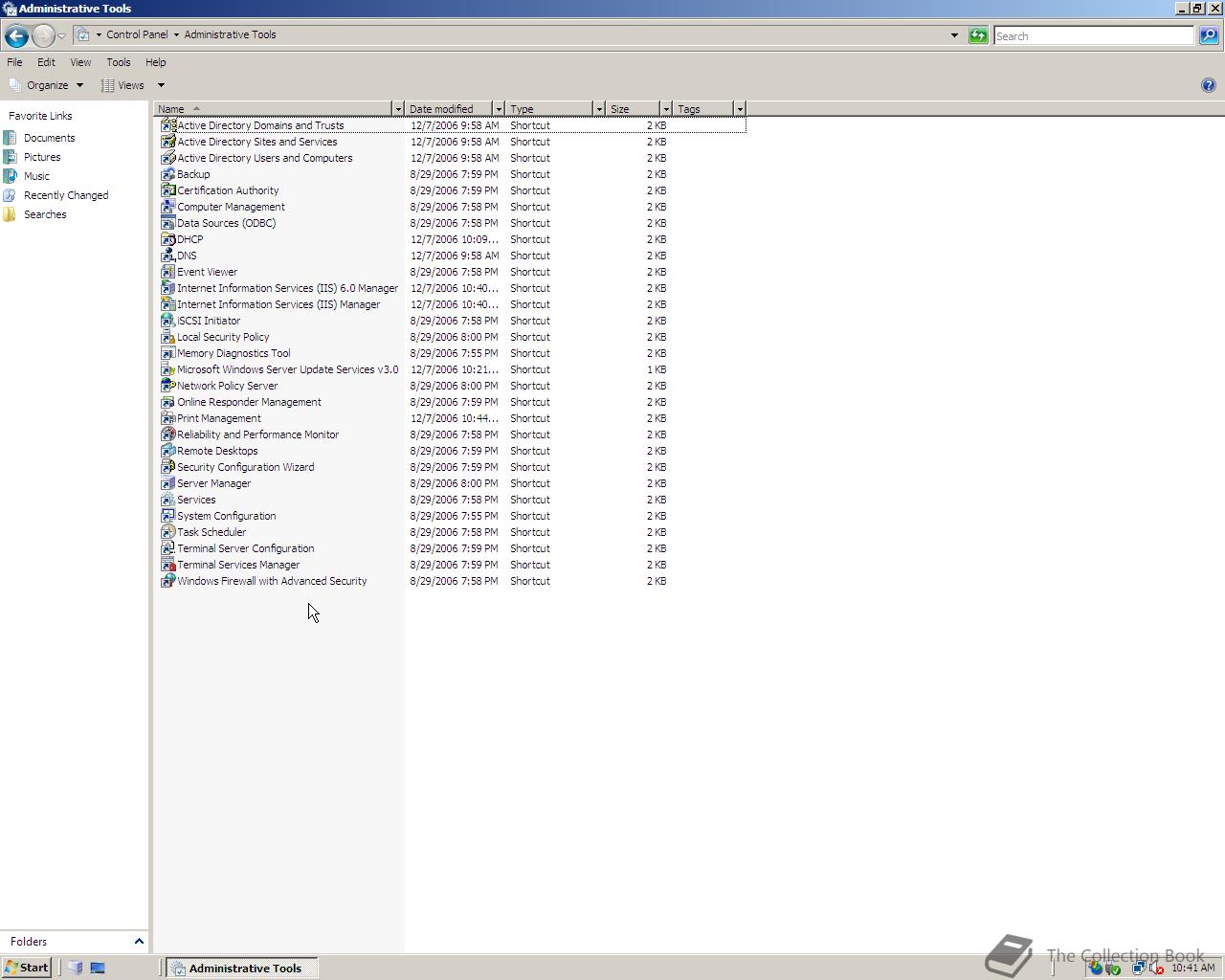This screenshot has width=1225, height=980.
Task: Select Windows Firewall with Advanced Security icon
Action: coord(167,581)
